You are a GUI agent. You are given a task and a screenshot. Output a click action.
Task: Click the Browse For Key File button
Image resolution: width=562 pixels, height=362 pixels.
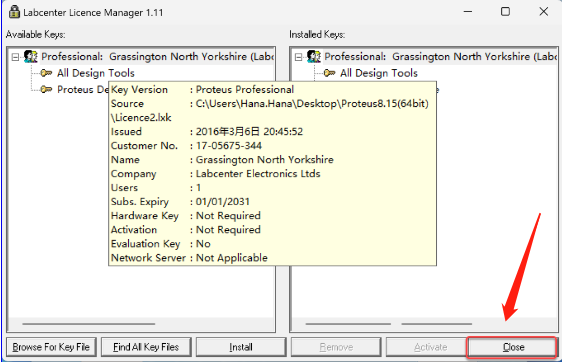tap(51, 347)
